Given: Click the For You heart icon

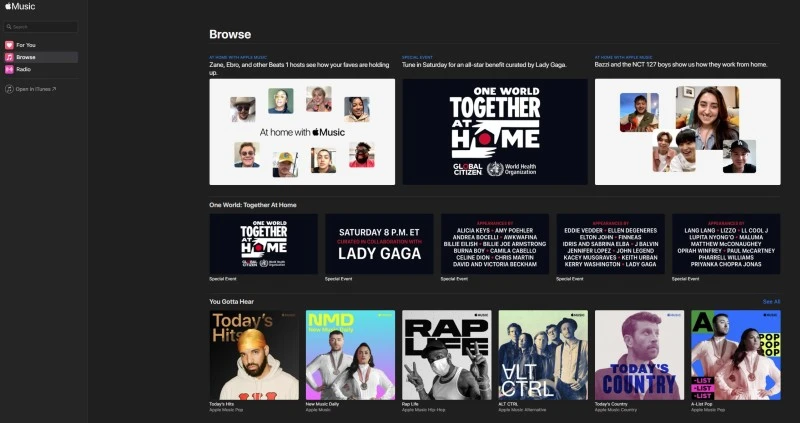Looking at the screenshot, I should tap(9, 45).
